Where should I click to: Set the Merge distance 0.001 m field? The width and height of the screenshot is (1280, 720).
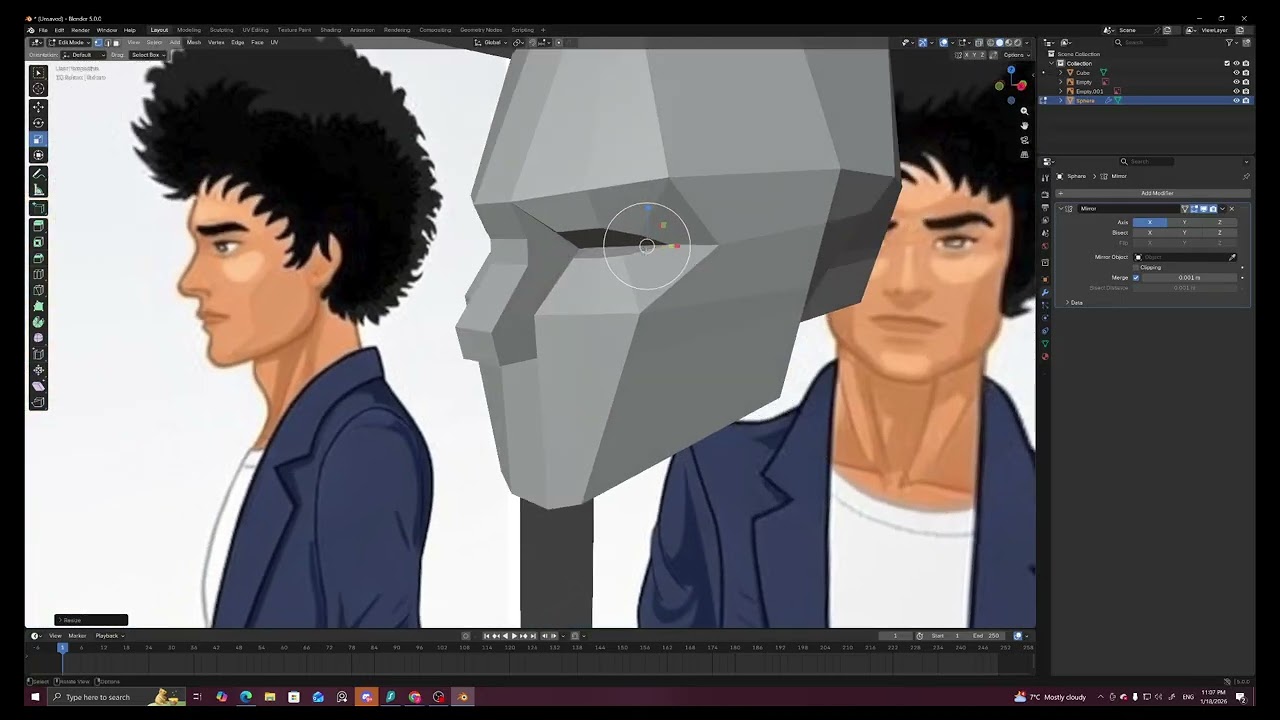pos(1189,277)
